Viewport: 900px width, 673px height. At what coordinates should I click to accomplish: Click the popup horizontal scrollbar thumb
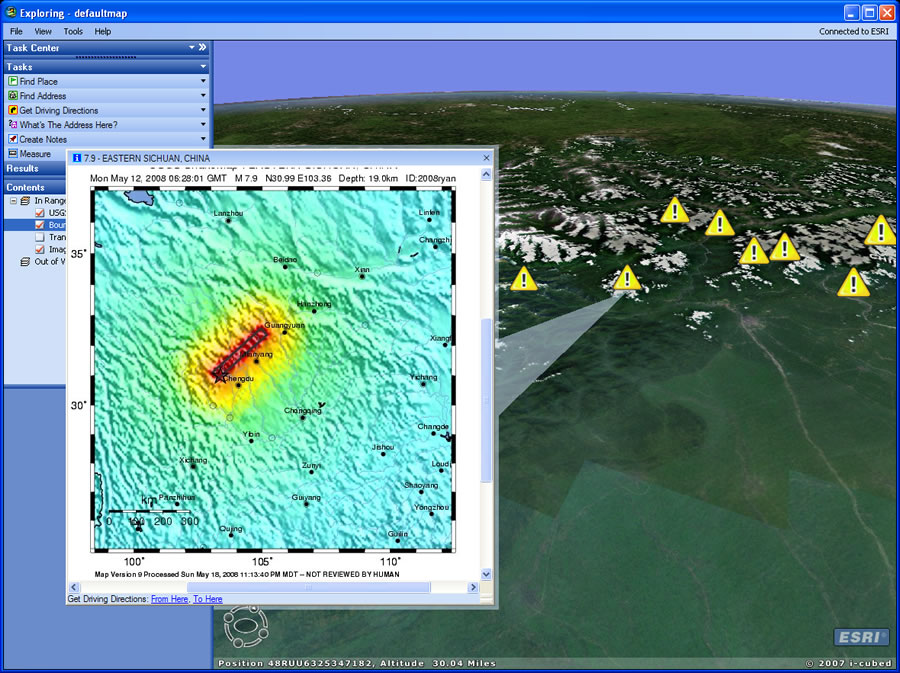click(x=308, y=587)
